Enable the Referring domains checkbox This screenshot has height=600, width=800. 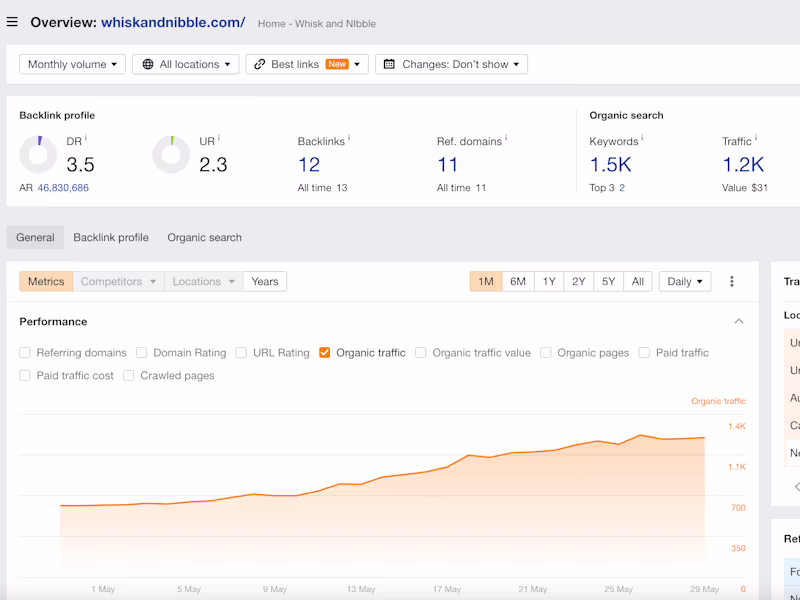click(25, 352)
